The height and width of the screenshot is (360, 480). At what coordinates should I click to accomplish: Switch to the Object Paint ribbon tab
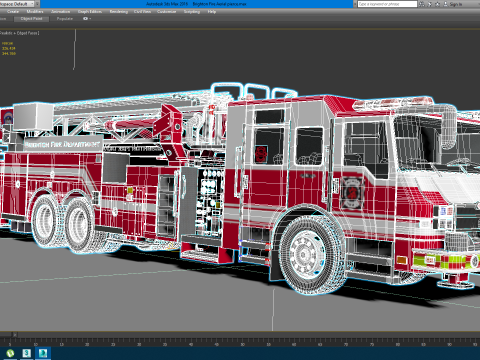[31, 19]
